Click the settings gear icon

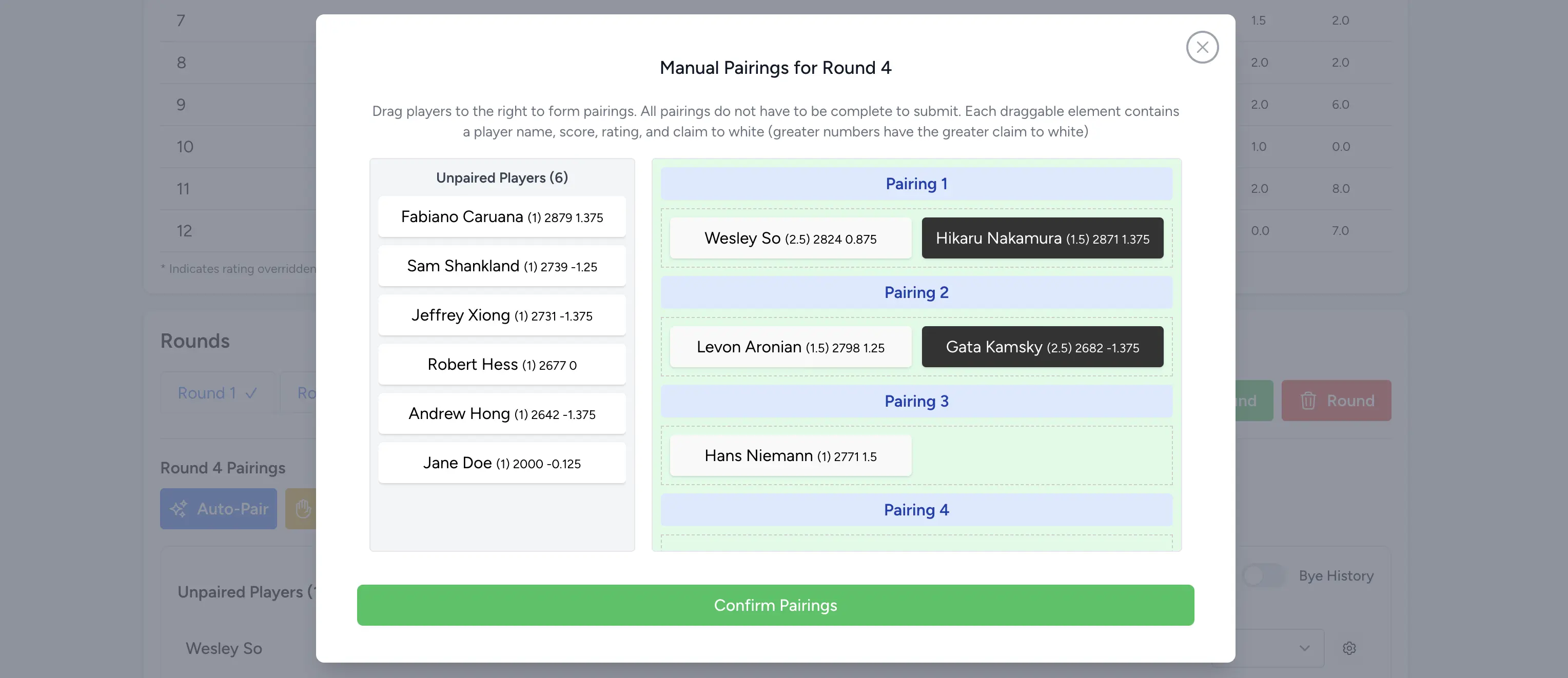point(1349,648)
